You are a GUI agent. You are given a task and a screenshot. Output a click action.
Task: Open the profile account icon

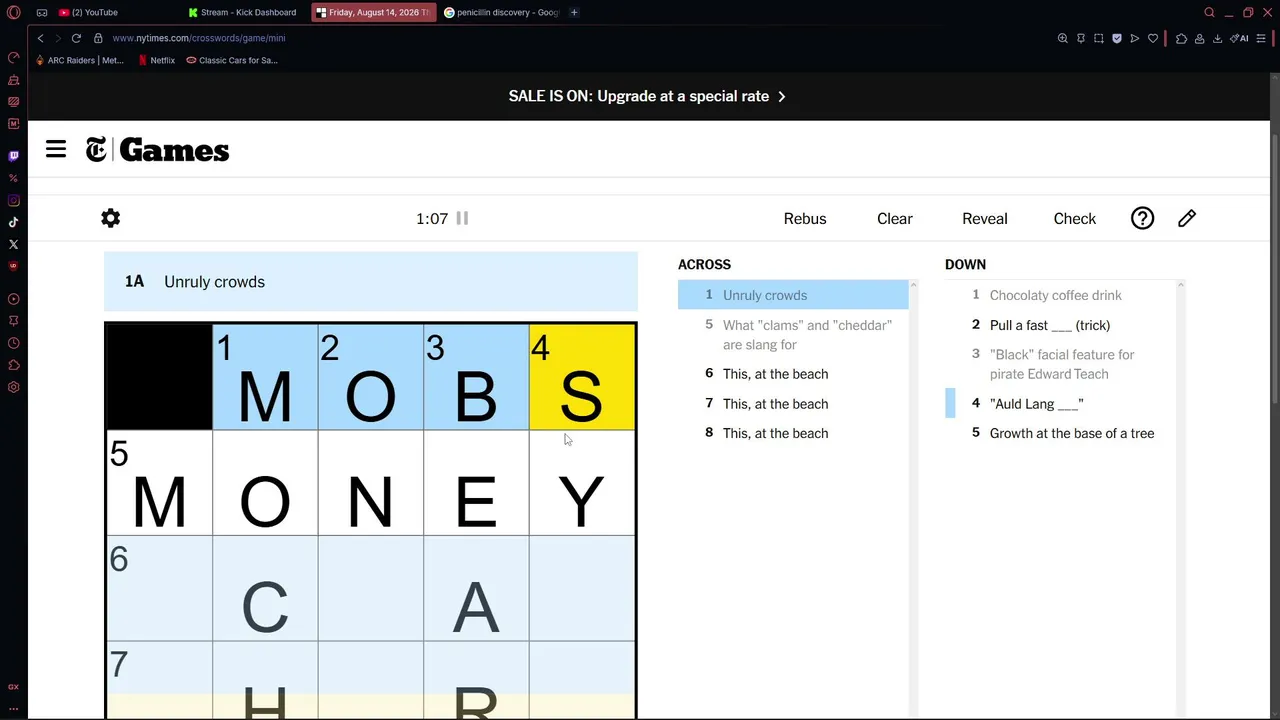point(1199,38)
